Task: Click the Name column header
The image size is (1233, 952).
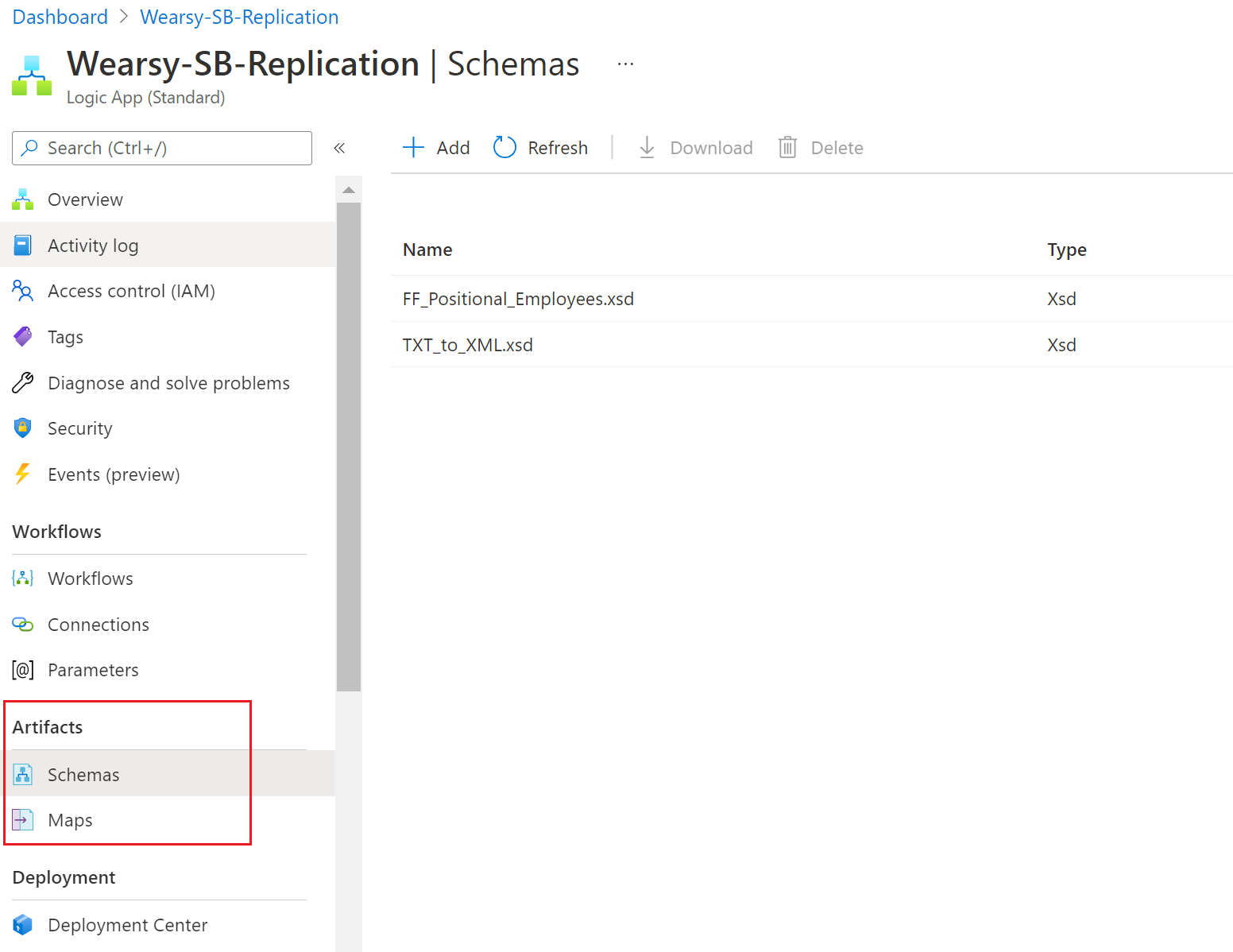Action: (427, 250)
